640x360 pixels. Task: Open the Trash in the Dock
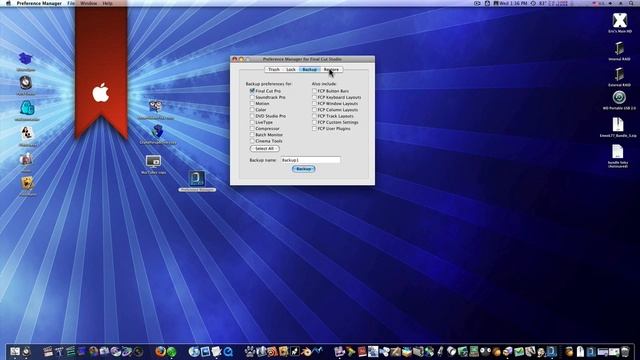click(x=625, y=351)
